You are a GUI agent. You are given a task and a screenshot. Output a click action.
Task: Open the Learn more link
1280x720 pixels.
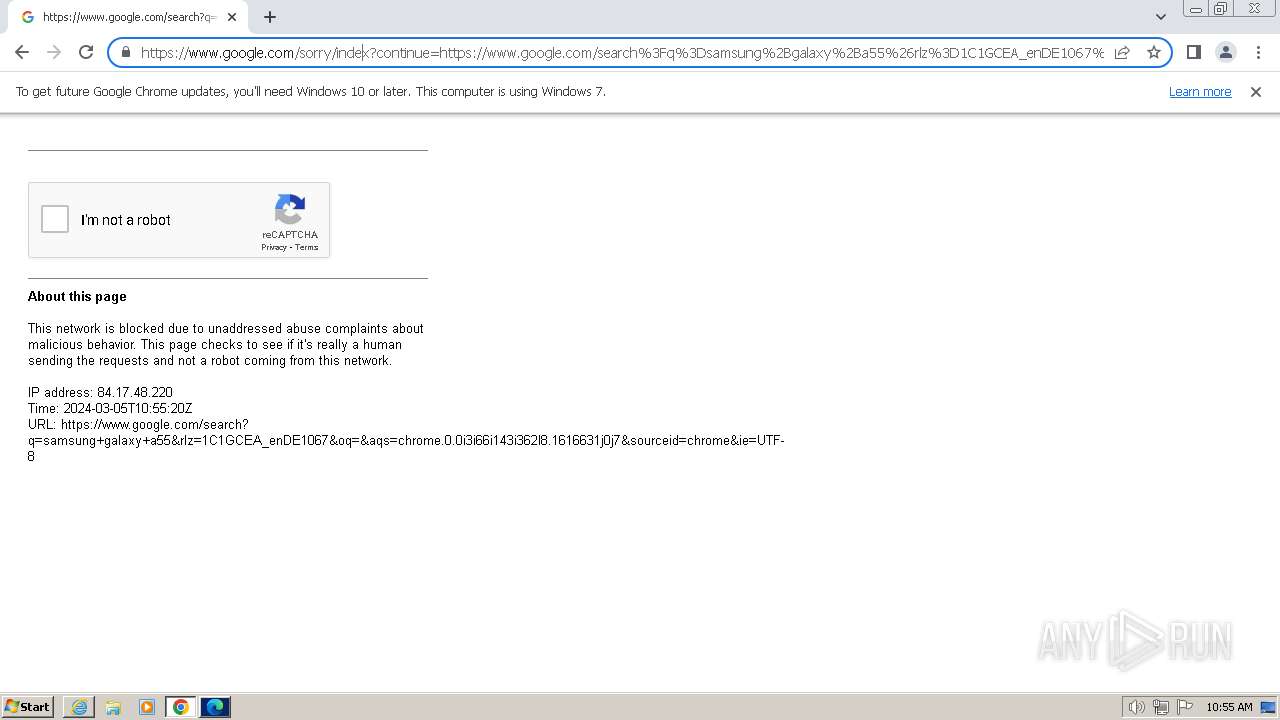point(1200,91)
